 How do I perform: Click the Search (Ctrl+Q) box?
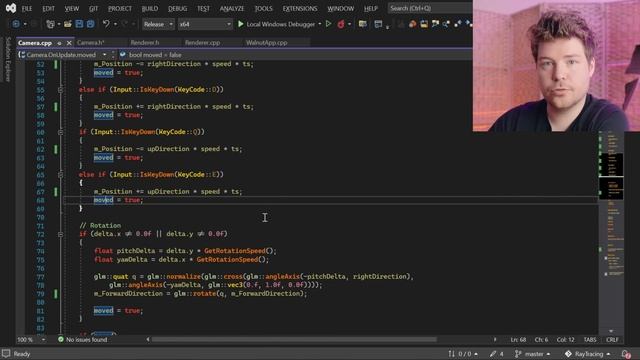(430, 8)
